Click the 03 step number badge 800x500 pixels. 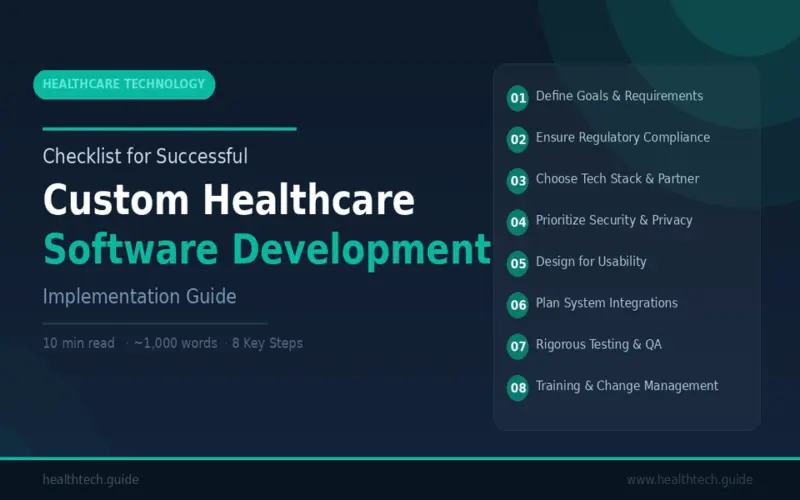tap(518, 181)
